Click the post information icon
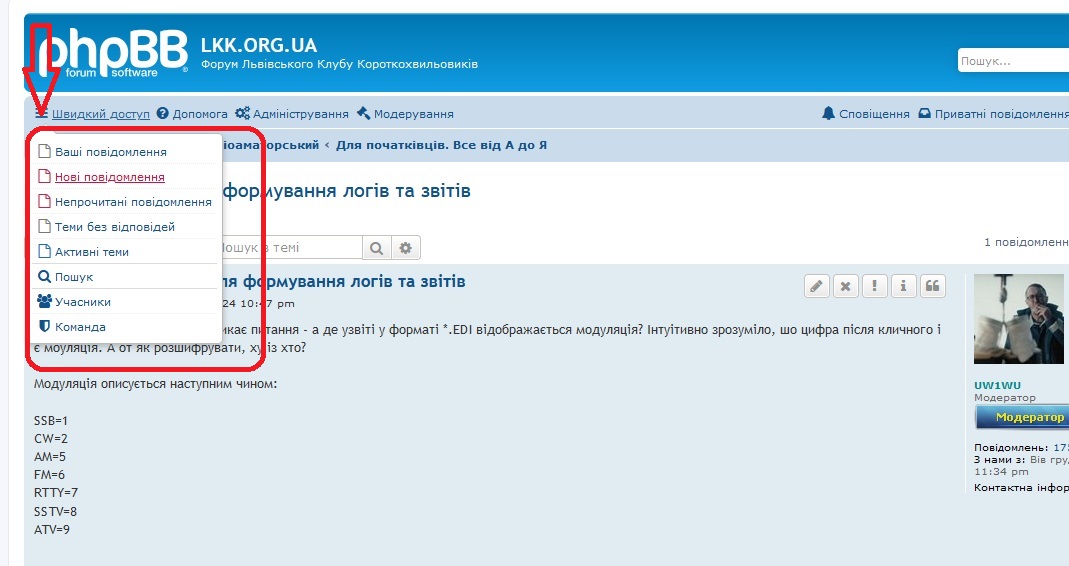 coord(904,286)
